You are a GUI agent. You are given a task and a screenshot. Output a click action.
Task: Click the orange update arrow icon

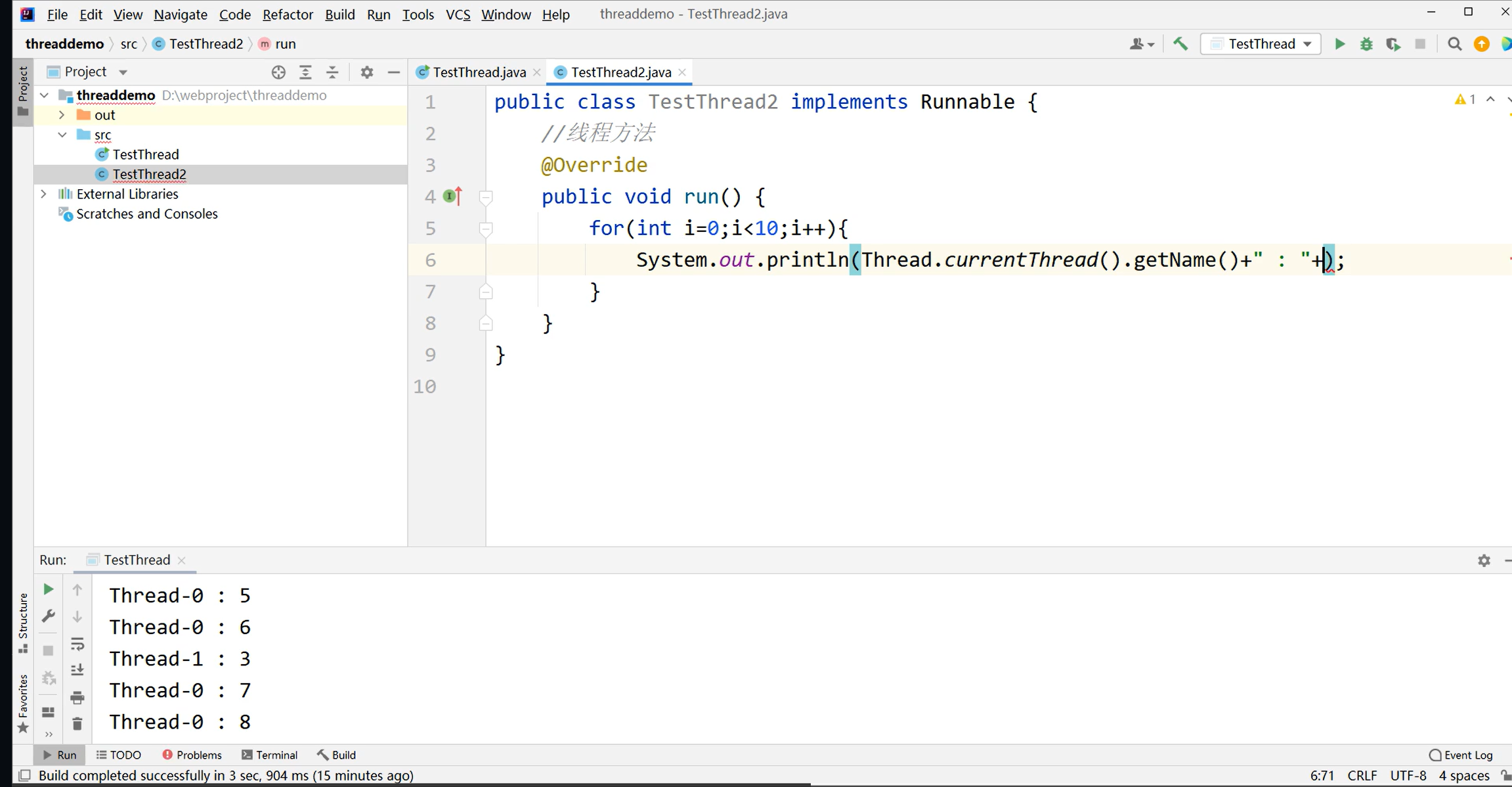tap(1482, 44)
